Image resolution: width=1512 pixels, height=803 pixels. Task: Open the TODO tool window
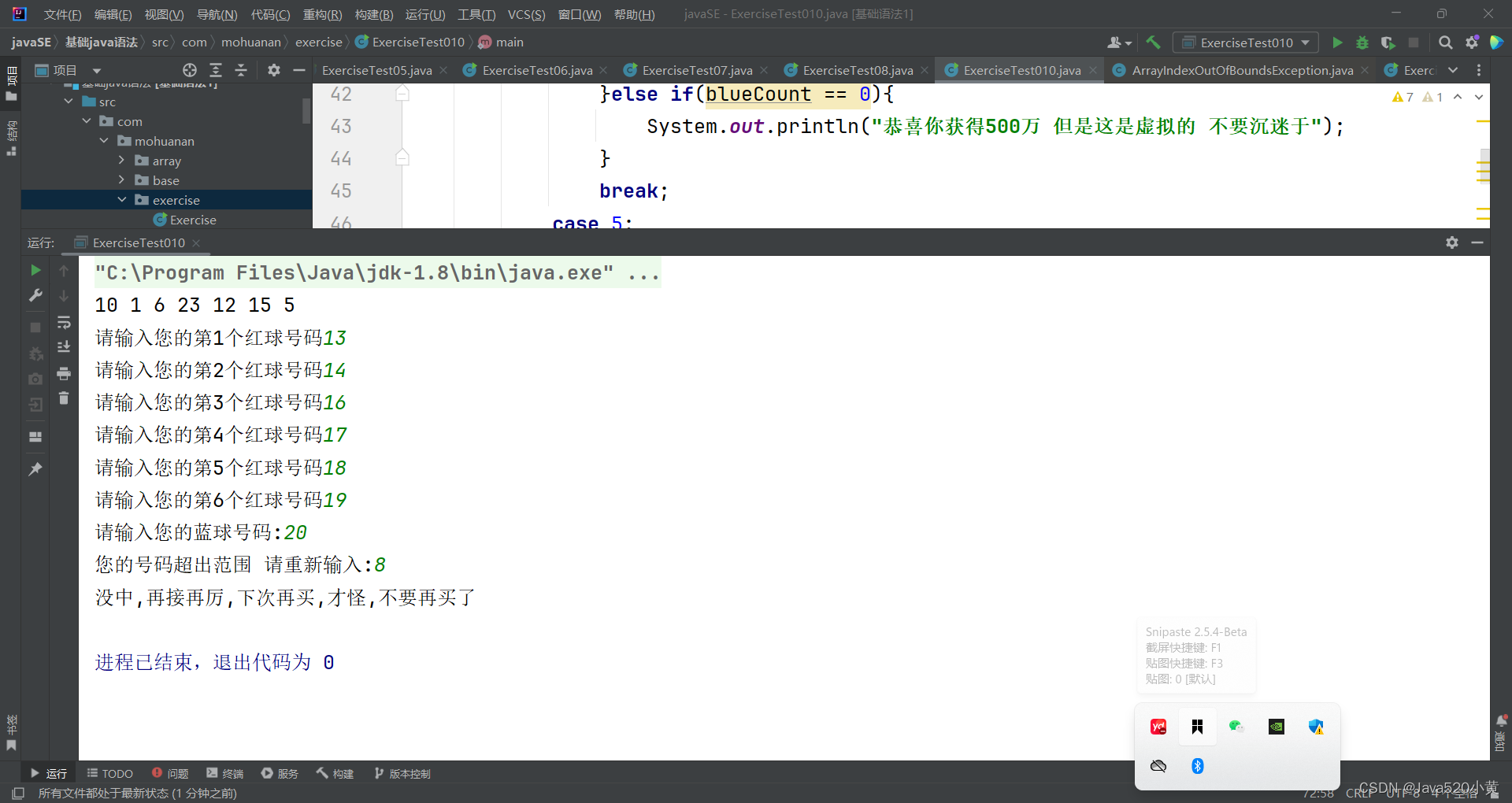(110, 774)
